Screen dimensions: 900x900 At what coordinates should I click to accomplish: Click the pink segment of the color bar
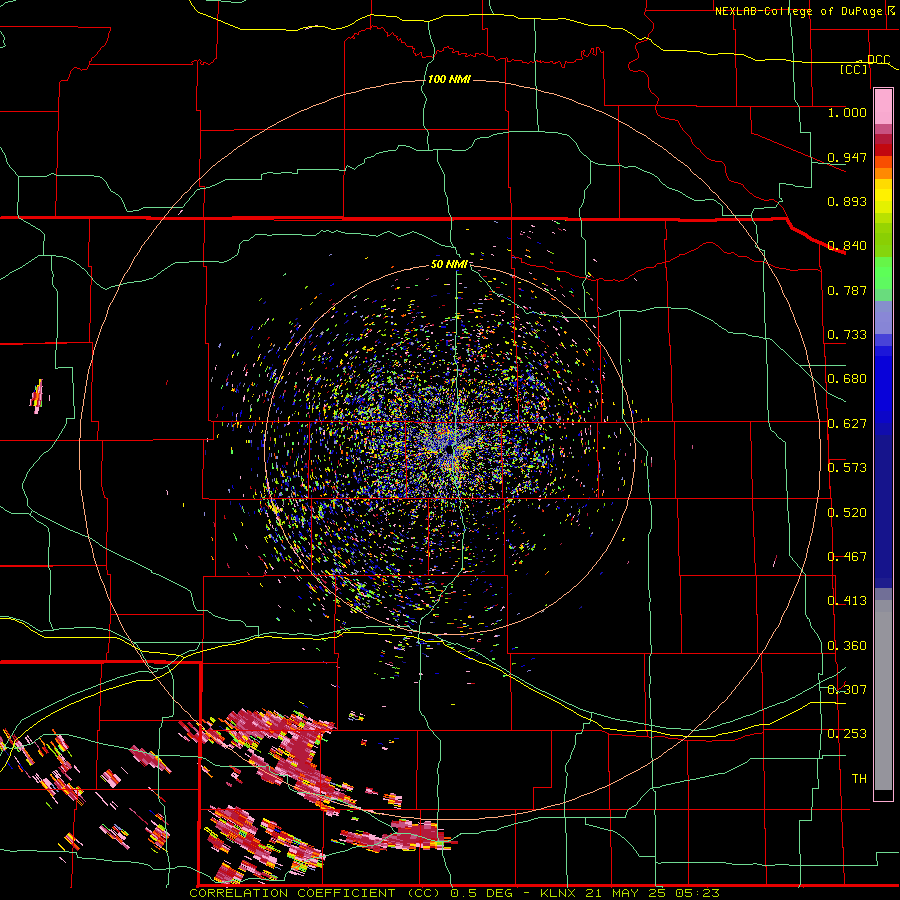click(x=883, y=106)
